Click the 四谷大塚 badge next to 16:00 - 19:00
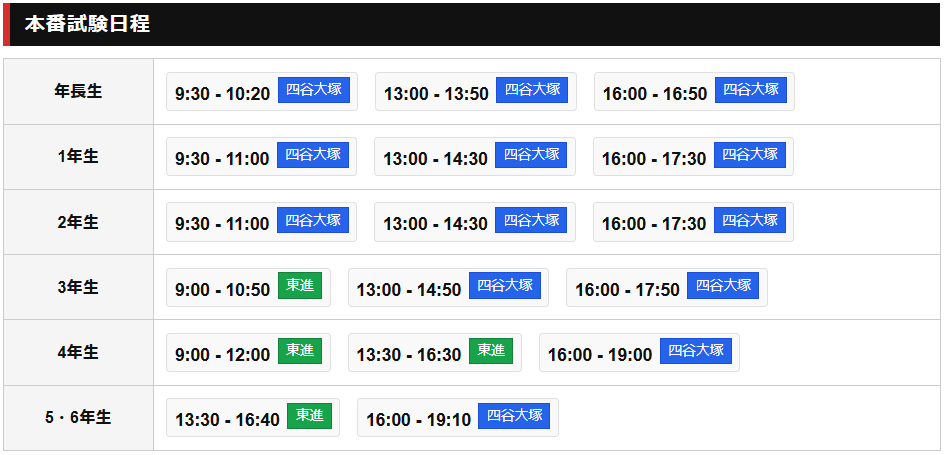 696,351
